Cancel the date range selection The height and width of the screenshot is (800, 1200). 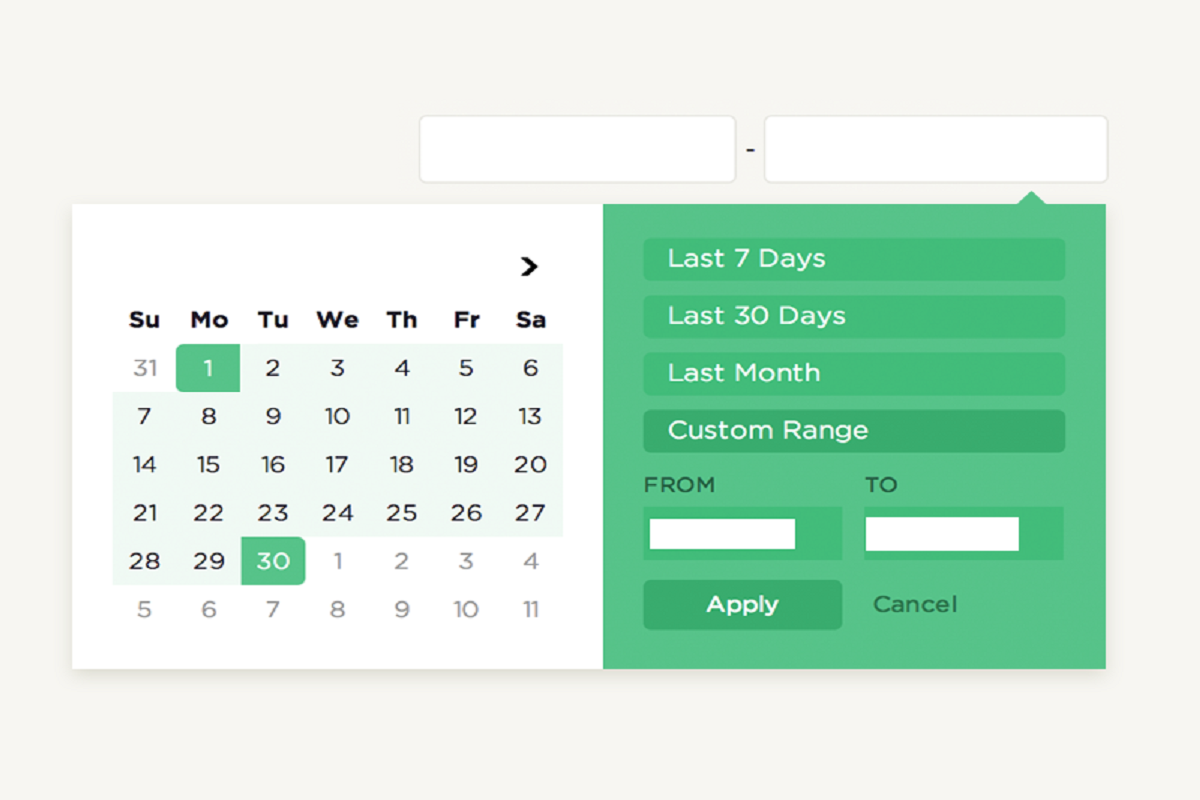tap(915, 604)
